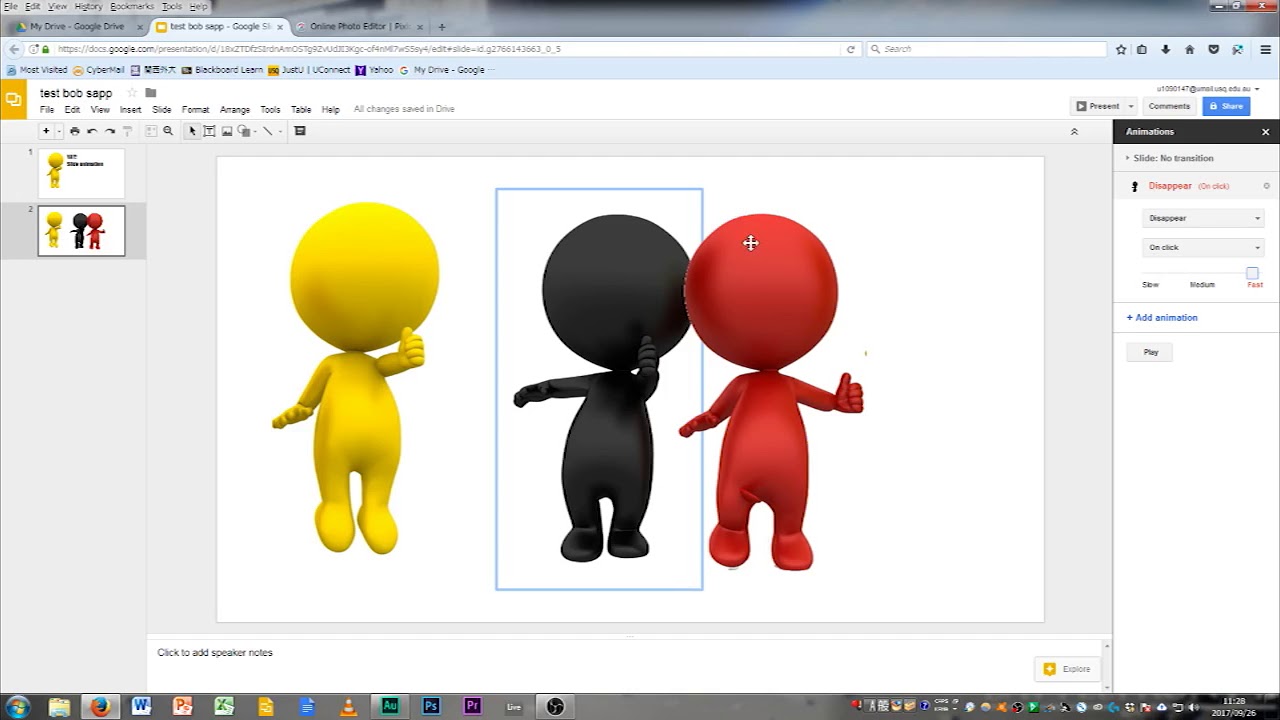Play the animation preview
This screenshot has height=720, width=1280.
pos(1151,352)
